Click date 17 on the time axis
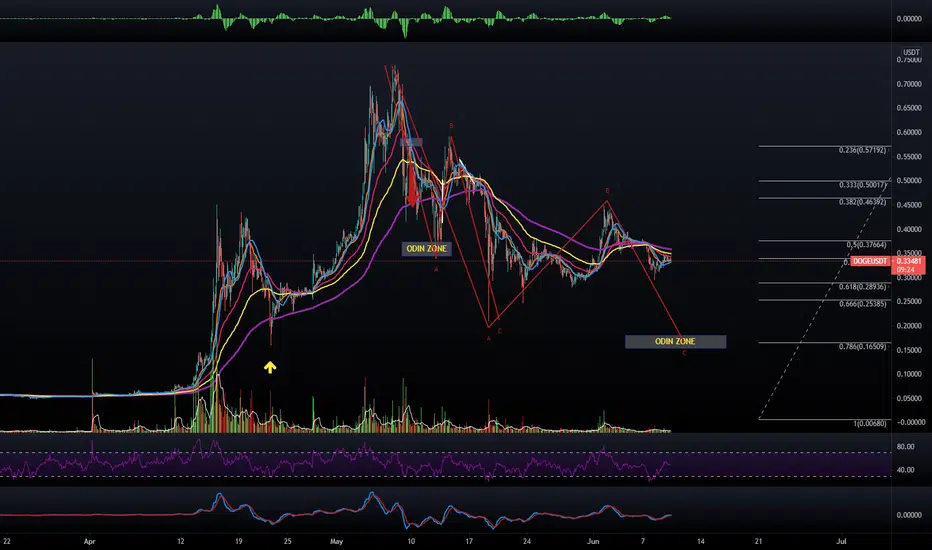The width and height of the screenshot is (932, 550). click(469, 542)
